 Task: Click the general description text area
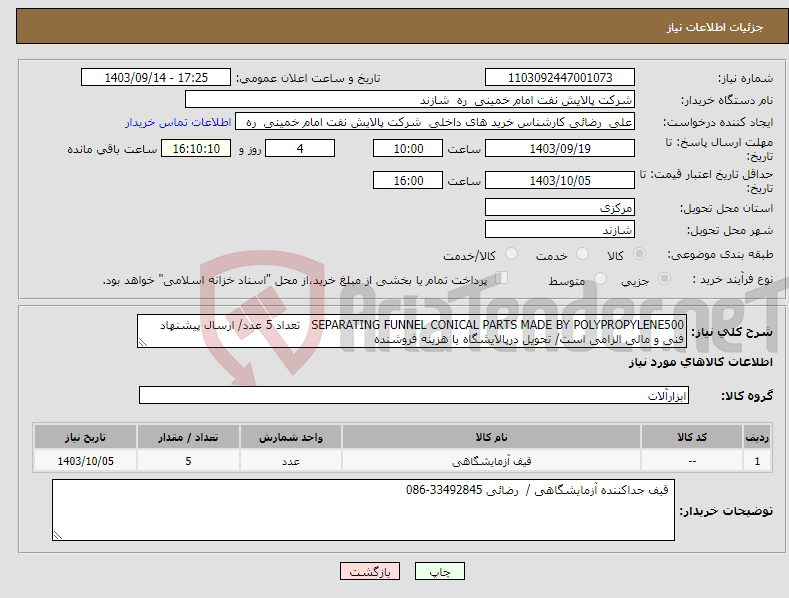click(412, 332)
